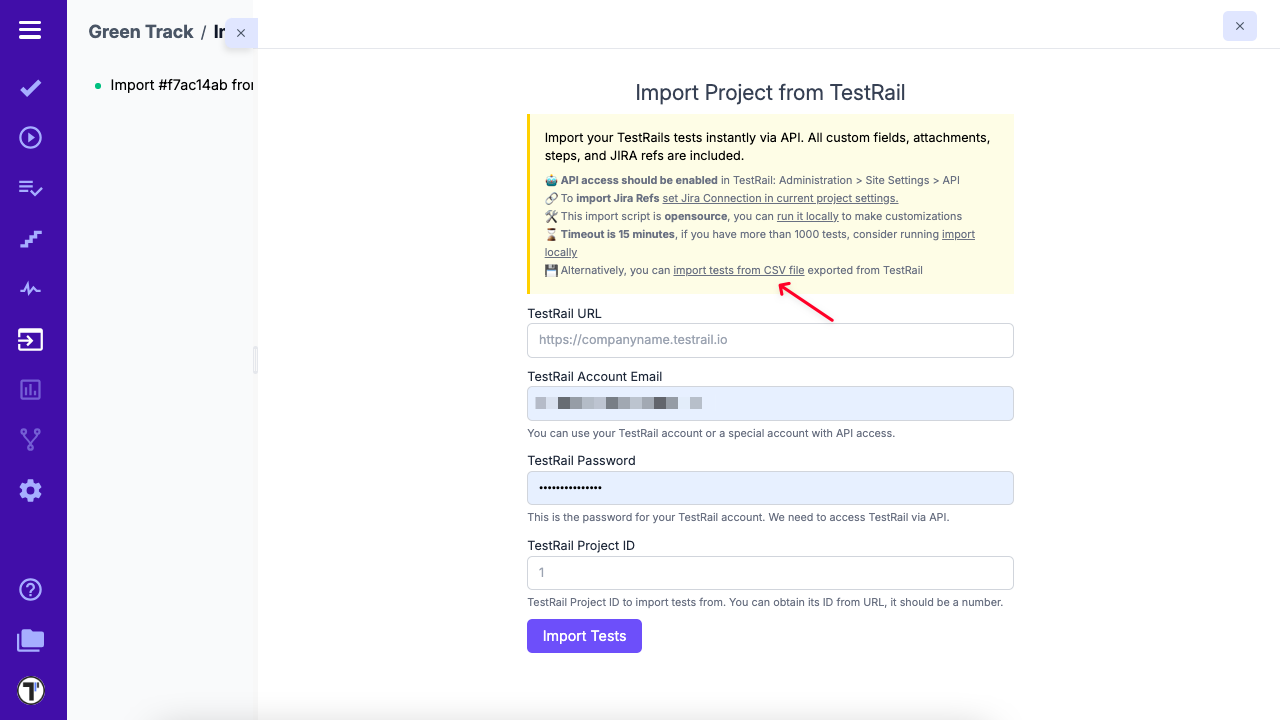The image size is (1280, 720).
Task: Open Branches via the fork sidebar icon
Action: click(x=30, y=439)
